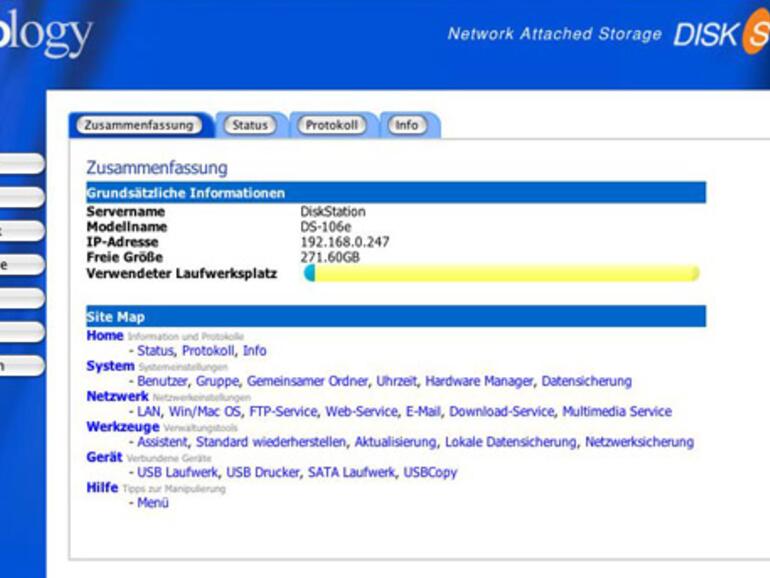Open the Download-Service link
This screenshot has width=770, height=578.
[501, 411]
